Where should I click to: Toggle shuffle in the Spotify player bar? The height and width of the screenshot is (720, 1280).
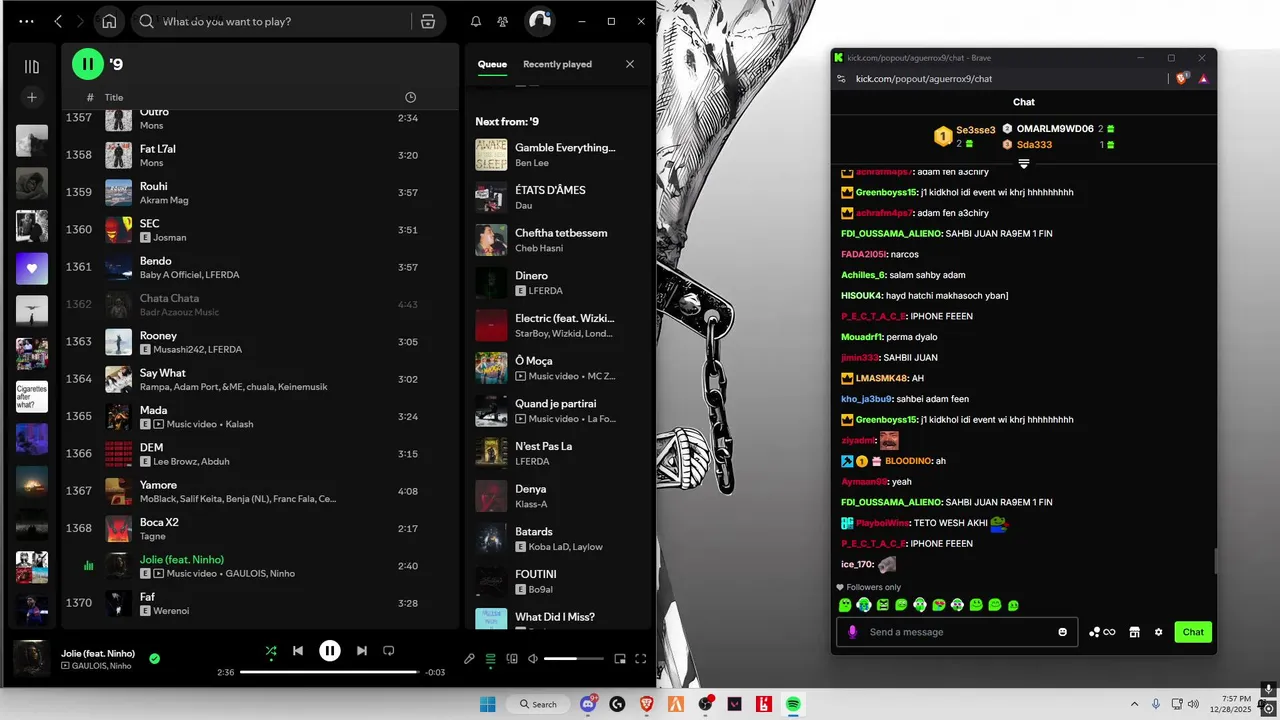(271, 651)
